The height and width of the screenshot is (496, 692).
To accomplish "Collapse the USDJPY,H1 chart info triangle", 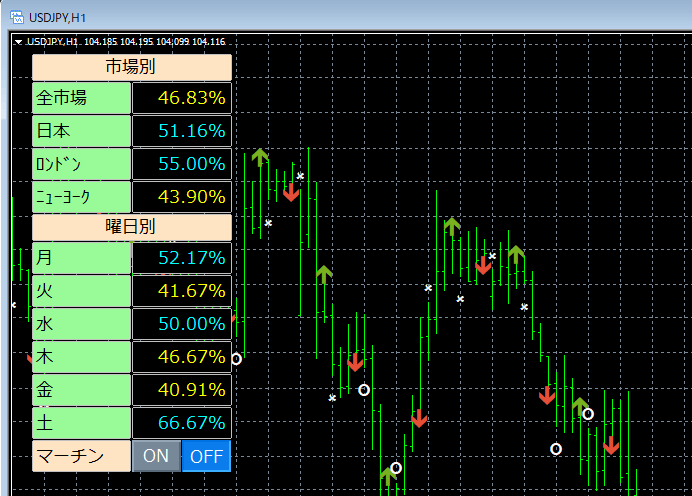I will [x=19, y=42].
